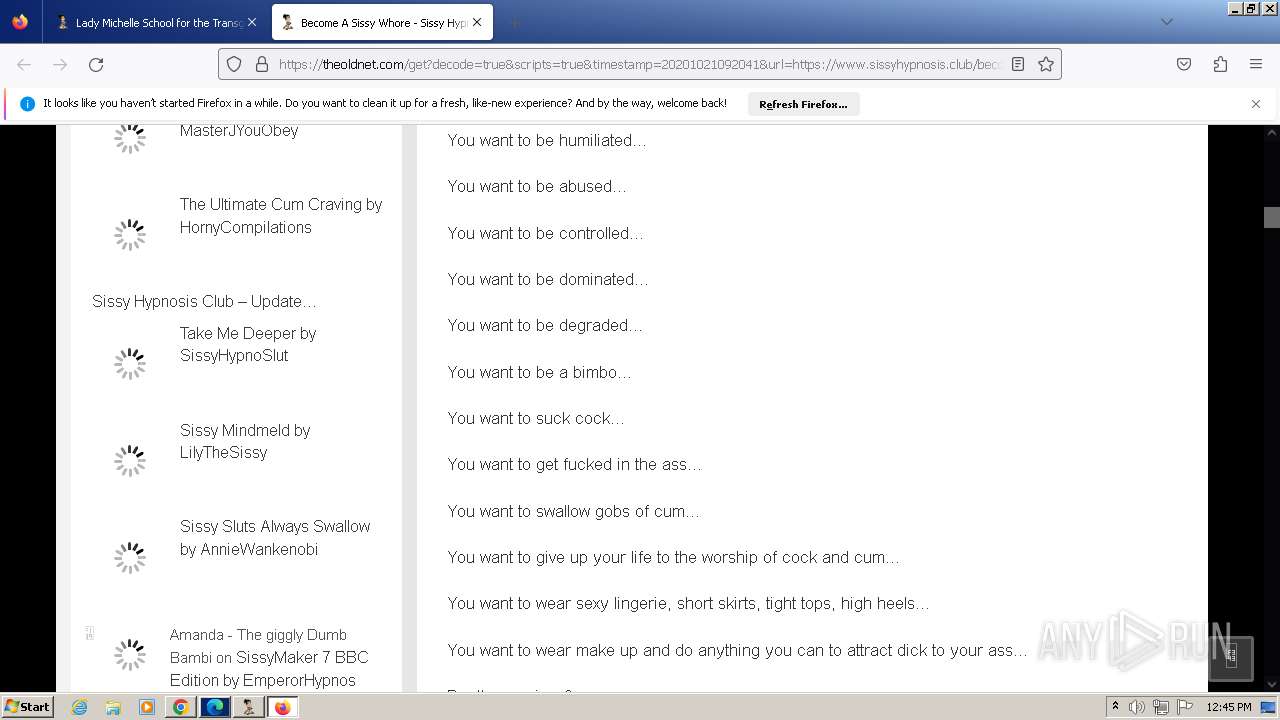
Task: Click text "You want to be a bimbo…"
Action: [539, 372]
